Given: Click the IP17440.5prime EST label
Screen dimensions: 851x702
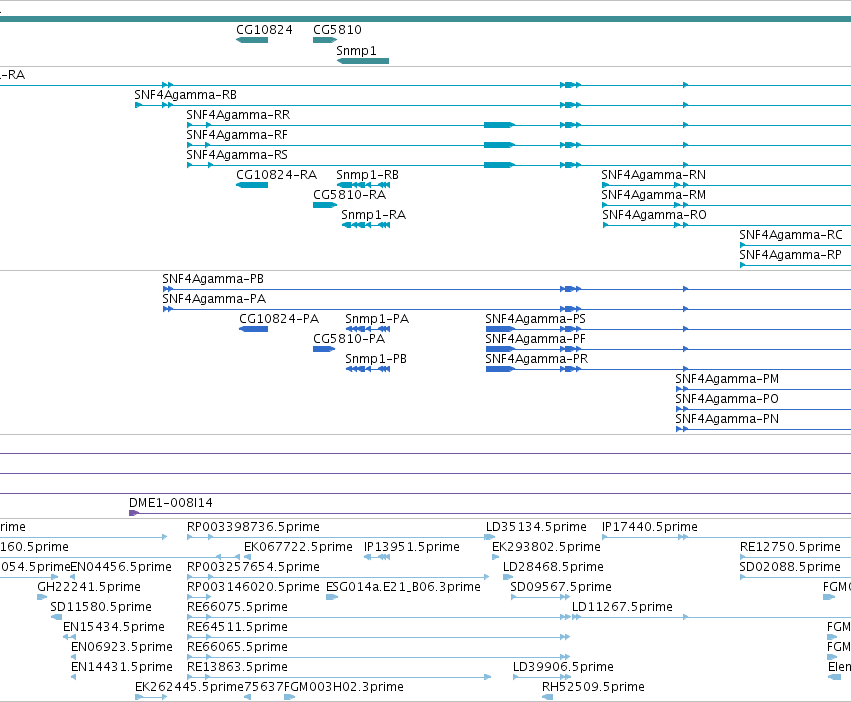Looking at the screenshot, I should tap(650, 527).
